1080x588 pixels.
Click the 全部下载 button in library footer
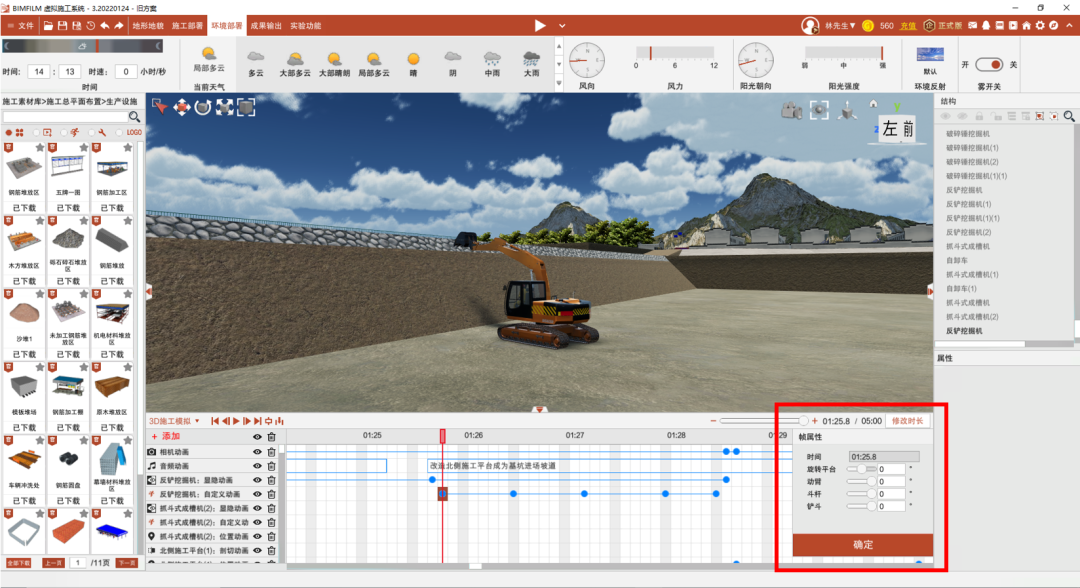pos(19,563)
